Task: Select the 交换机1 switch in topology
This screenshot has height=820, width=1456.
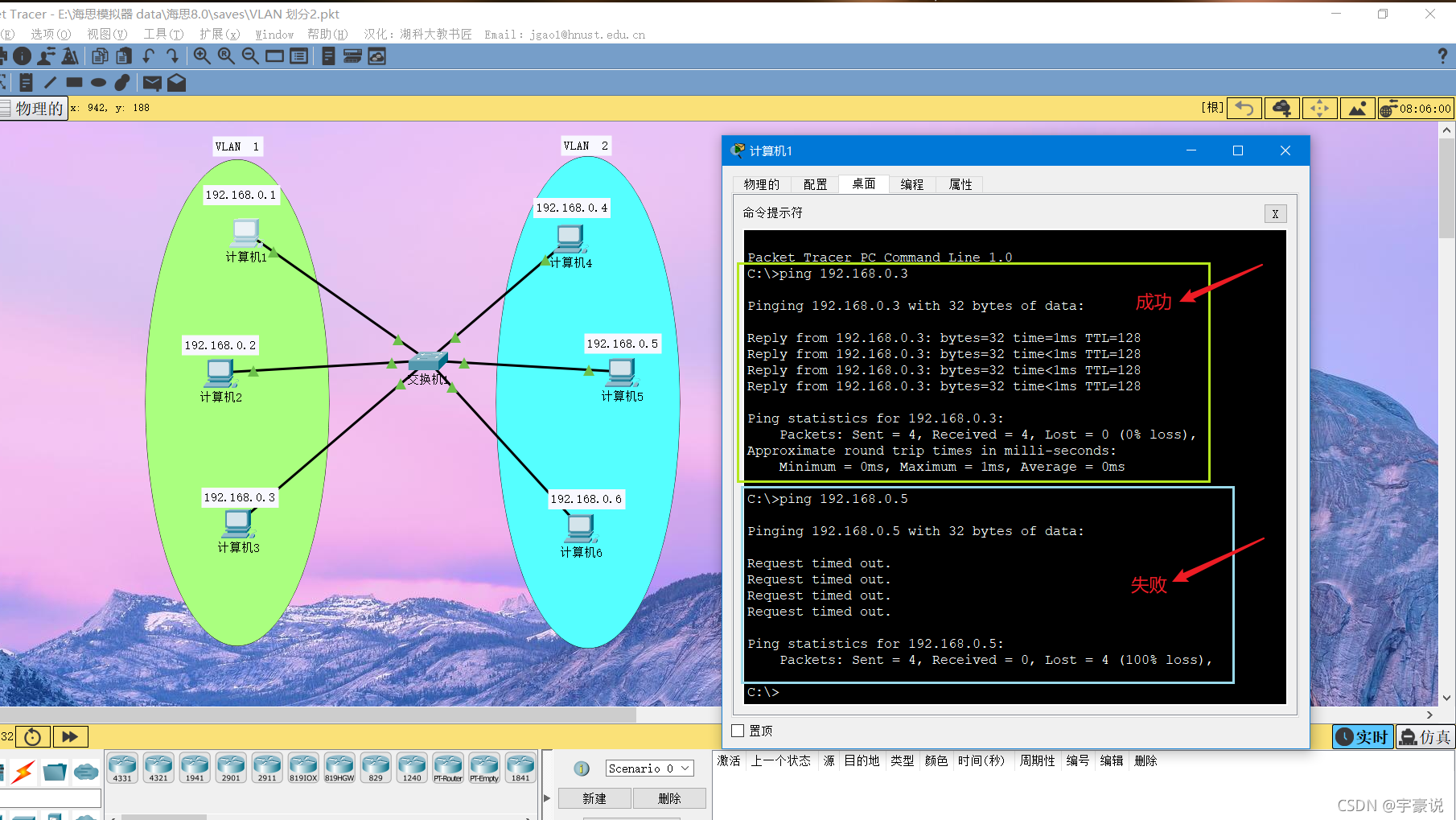Action: [x=427, y=362]
